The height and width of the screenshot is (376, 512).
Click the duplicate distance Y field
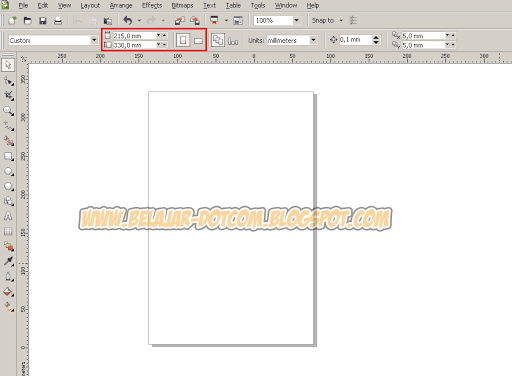[423, 45]
